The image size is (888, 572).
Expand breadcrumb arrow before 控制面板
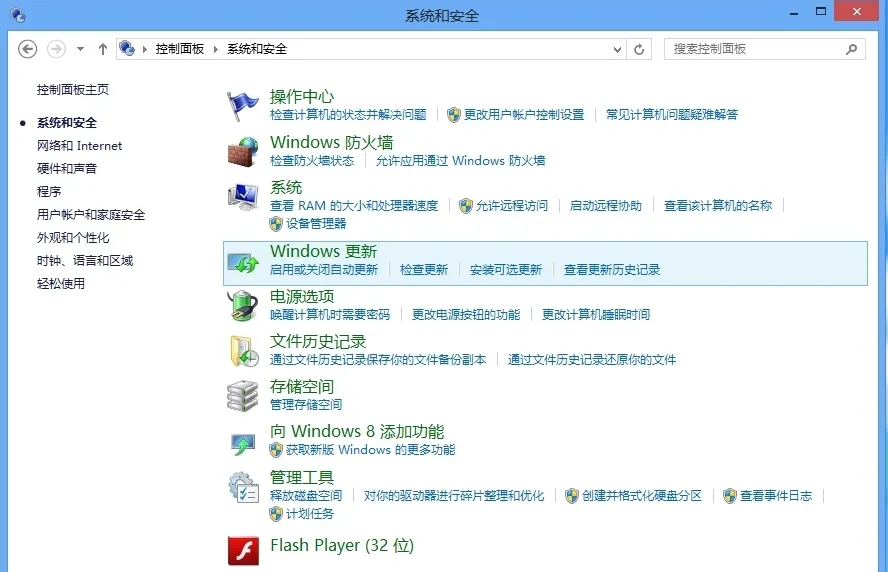tap(145, 49)
